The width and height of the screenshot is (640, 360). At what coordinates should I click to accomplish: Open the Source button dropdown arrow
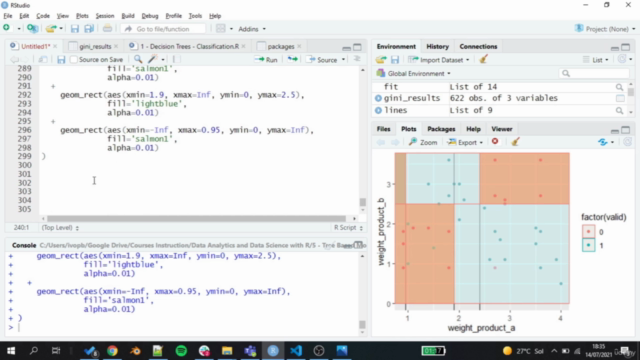pos(343,60)
